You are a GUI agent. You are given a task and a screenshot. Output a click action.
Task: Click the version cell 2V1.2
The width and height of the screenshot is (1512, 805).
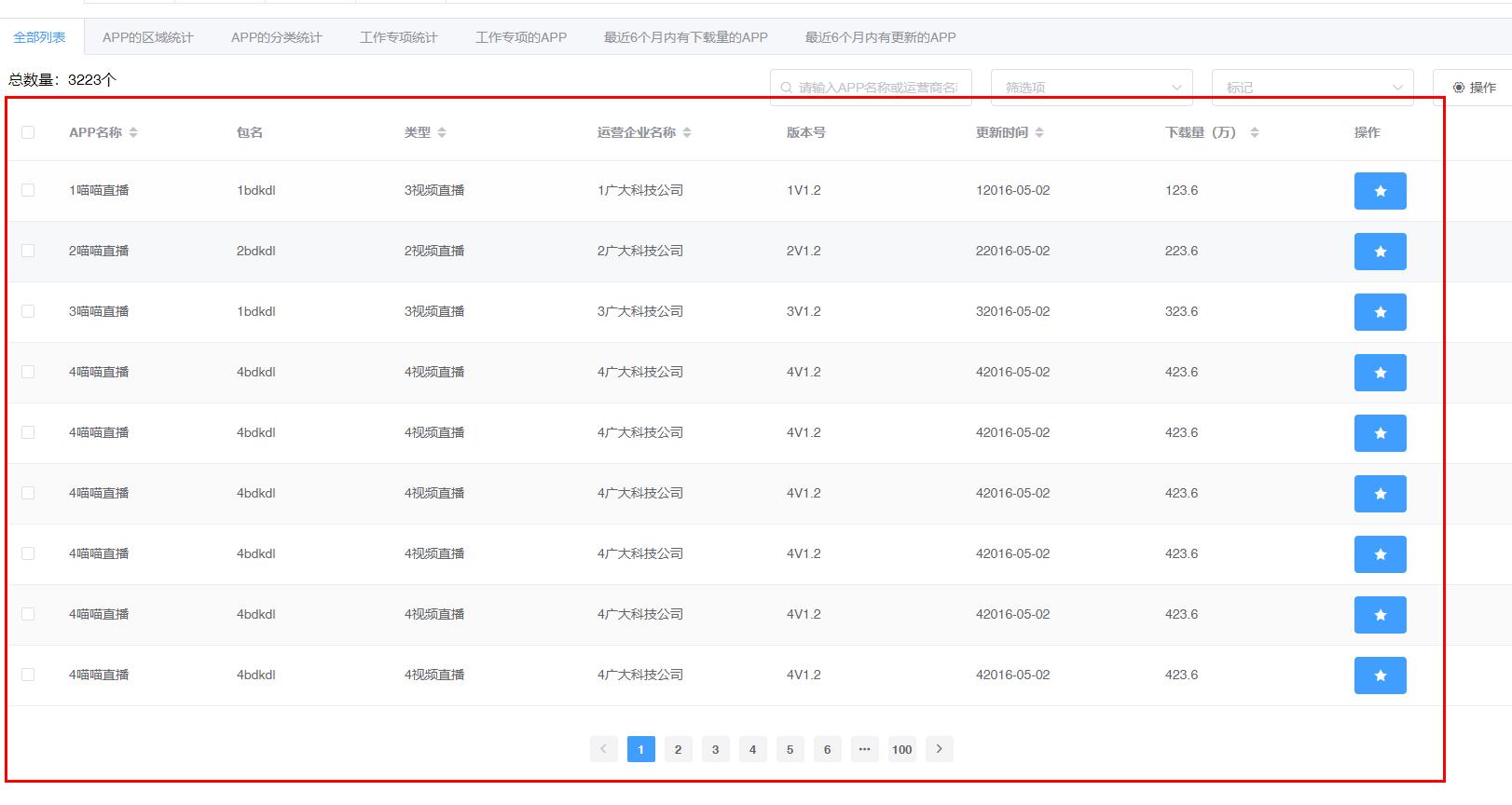tap(804, 251)
